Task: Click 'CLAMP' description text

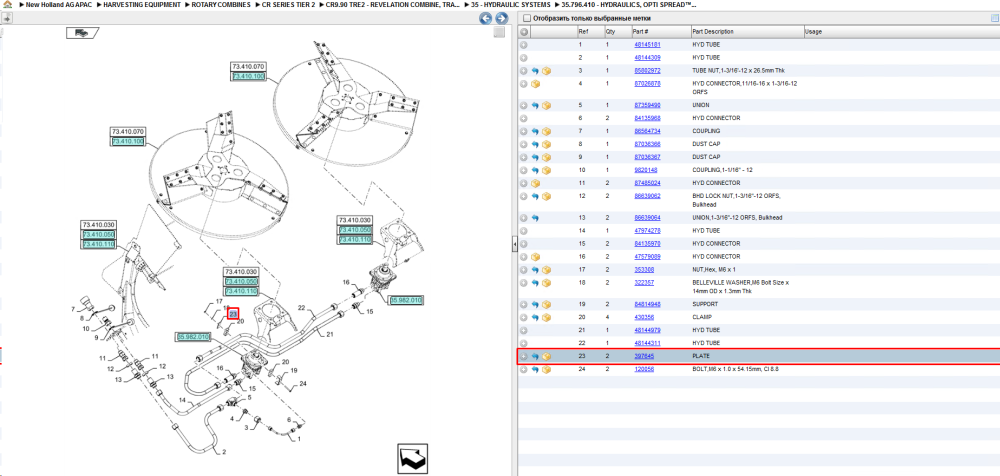Action: (x=702, y=317)
